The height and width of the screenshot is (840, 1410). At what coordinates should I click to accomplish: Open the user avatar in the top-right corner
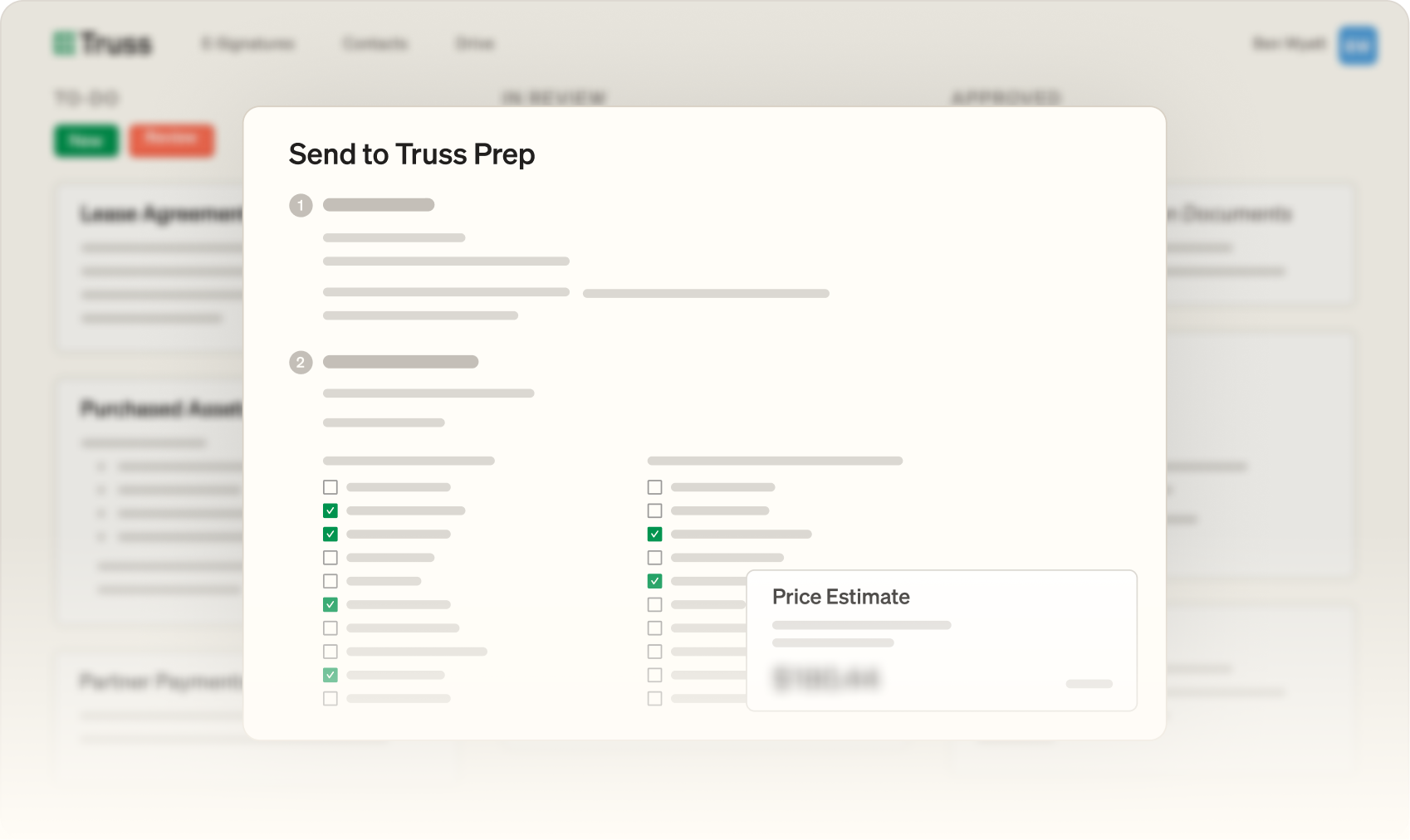pyautogui.click(x=1358, y=45)
